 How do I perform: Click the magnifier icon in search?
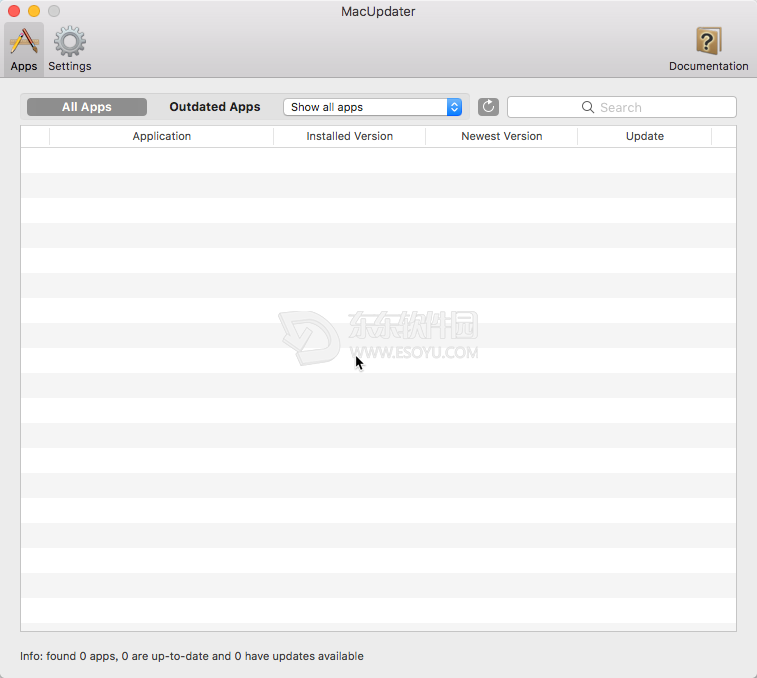point(588,107)
